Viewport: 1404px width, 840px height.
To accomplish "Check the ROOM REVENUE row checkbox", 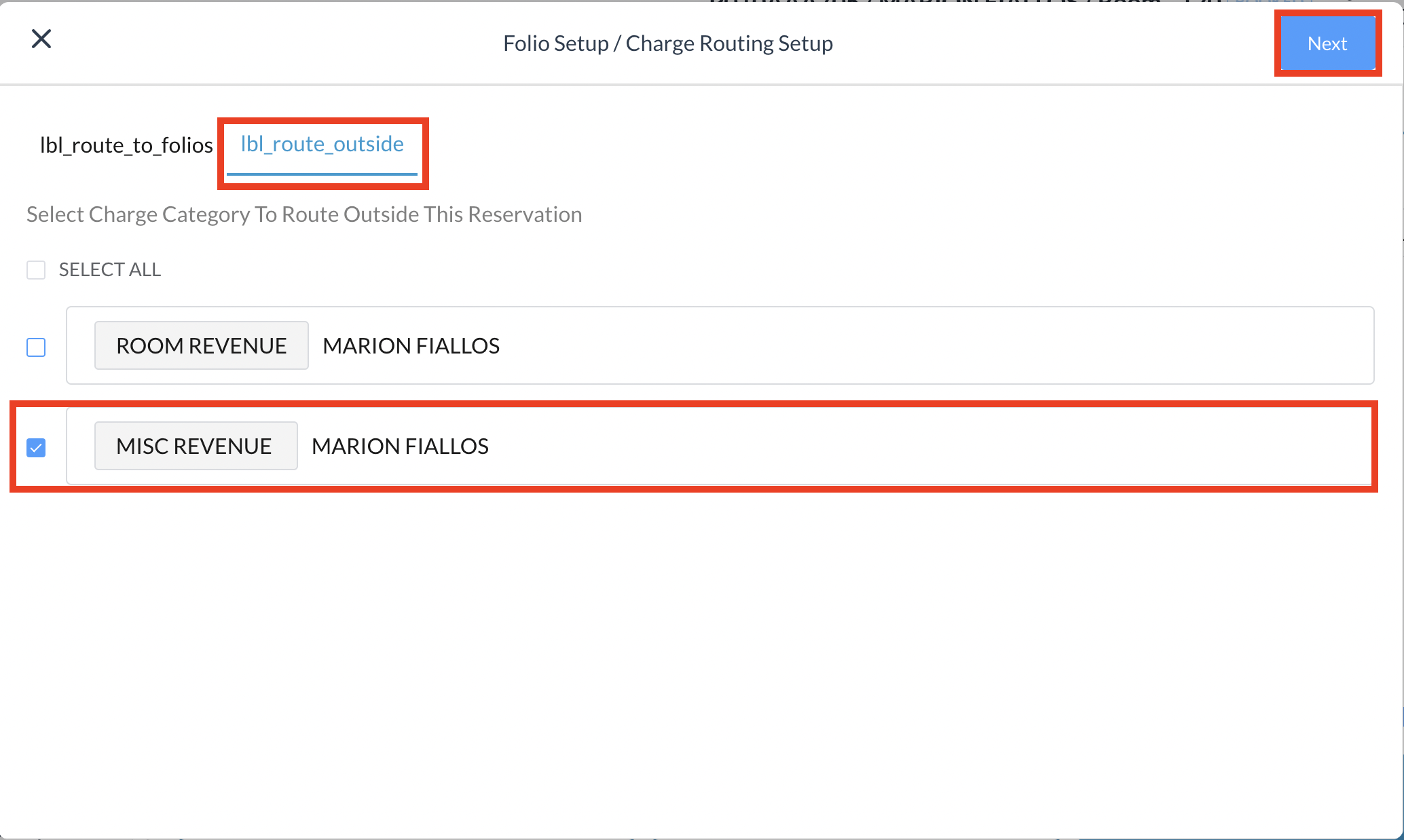I will 36,347.
